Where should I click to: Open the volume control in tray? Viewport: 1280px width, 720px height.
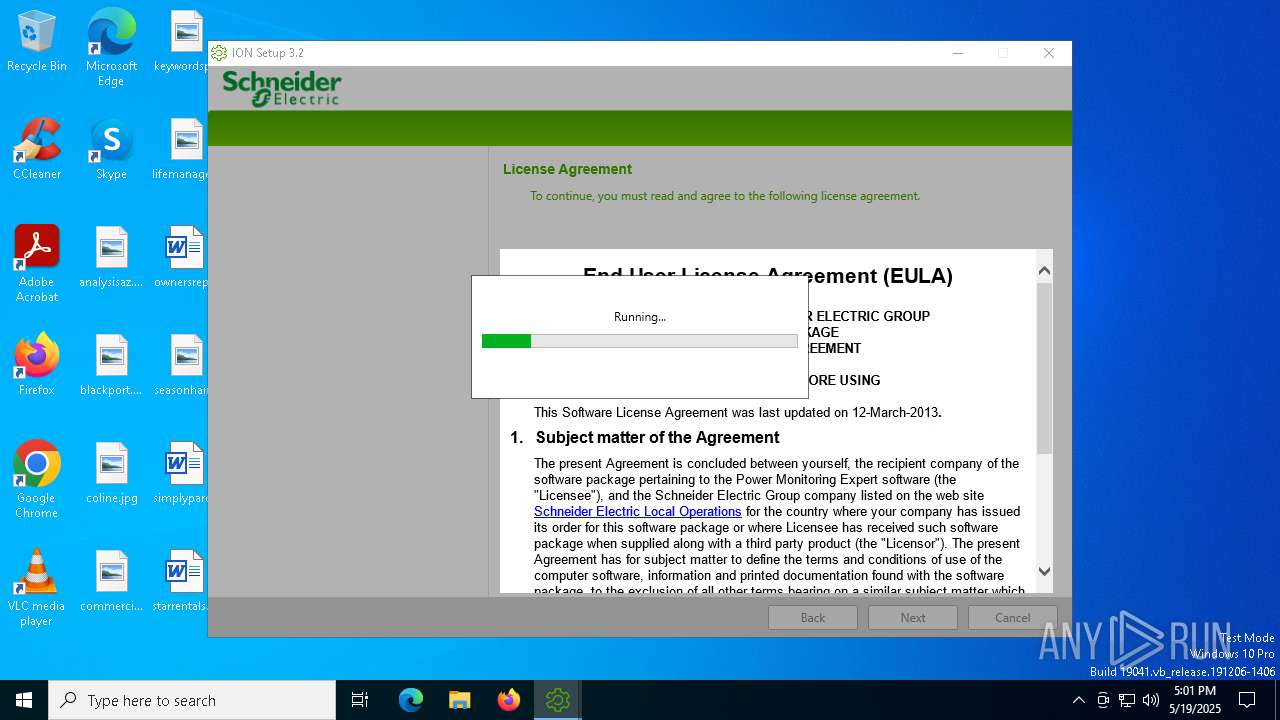click(x=1151, y=700)
